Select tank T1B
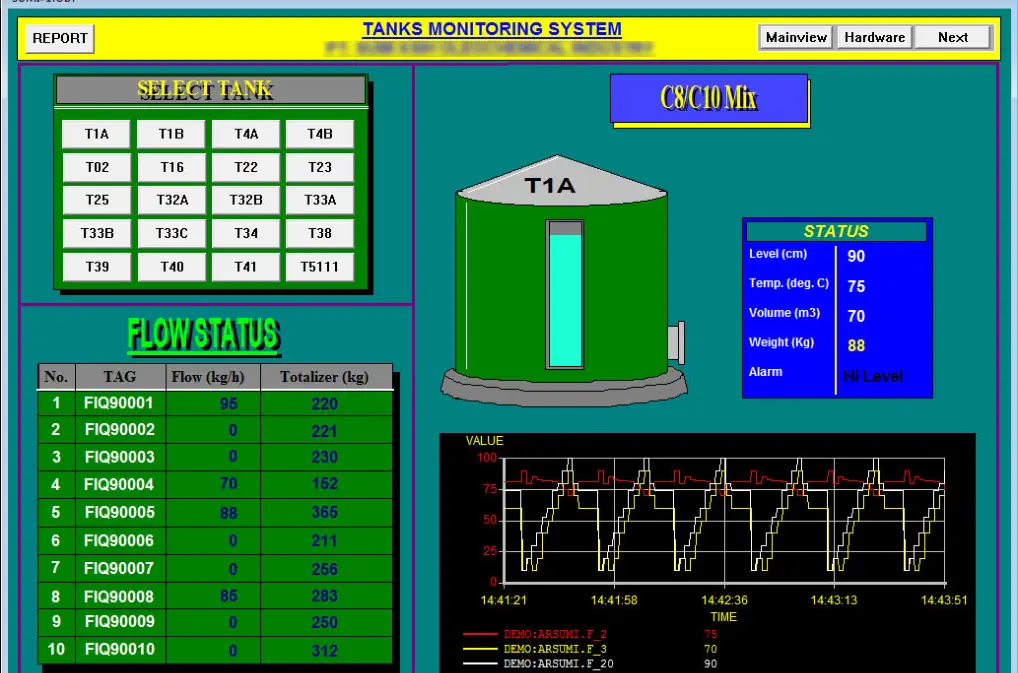The width and height of the screenshot is (1018, 673). tap(171, 134)
